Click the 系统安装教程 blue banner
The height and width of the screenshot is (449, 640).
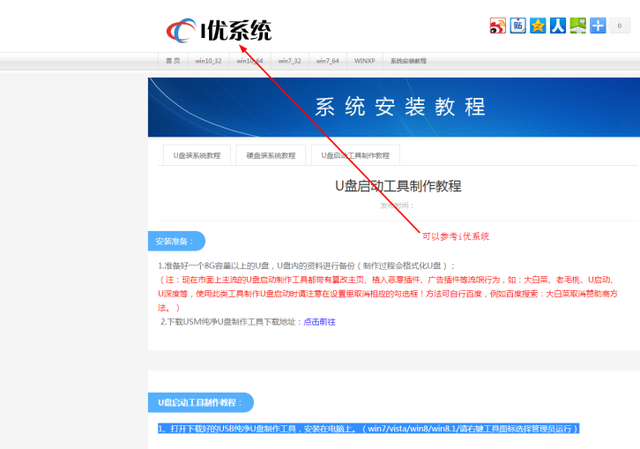click(400, 106)
